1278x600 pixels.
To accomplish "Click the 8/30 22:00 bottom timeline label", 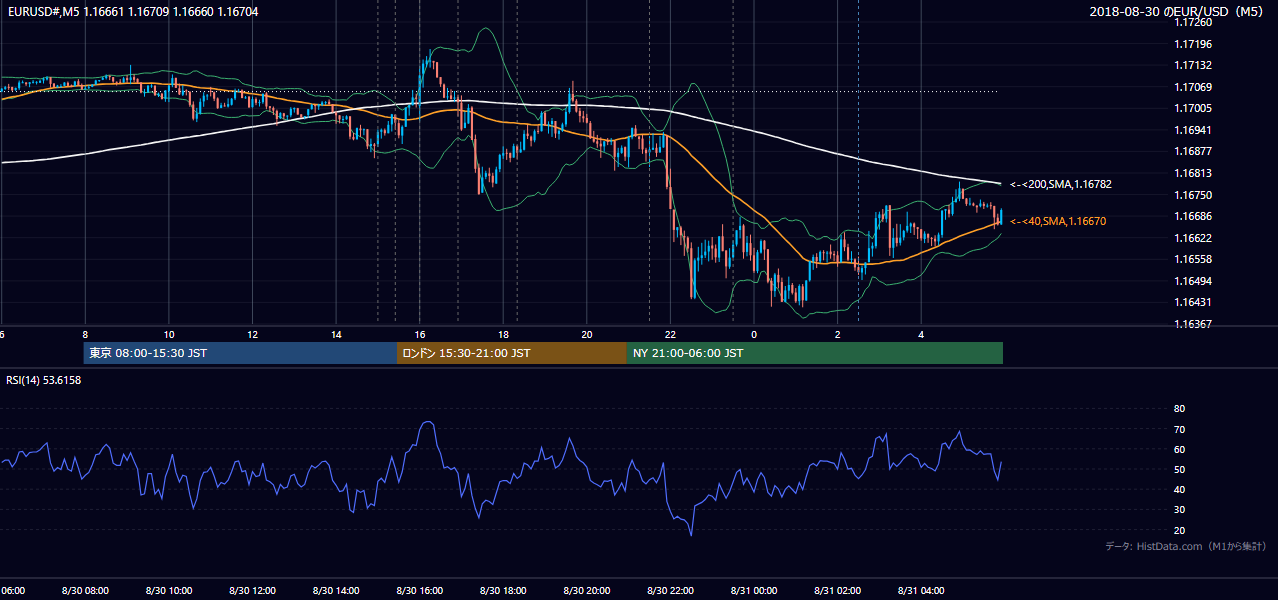I will 670,590.
